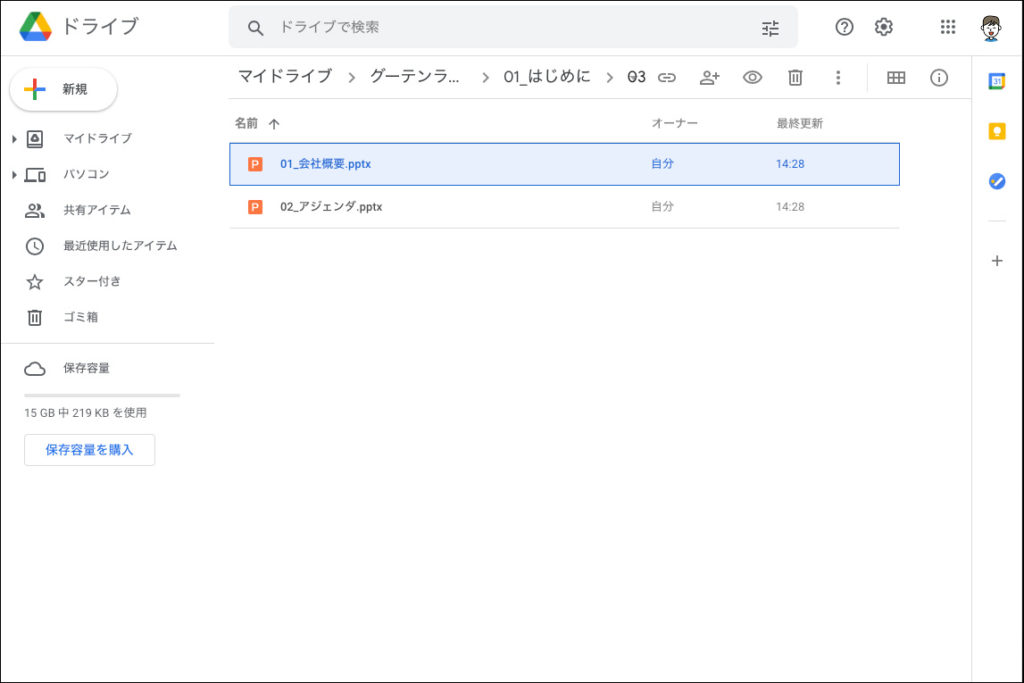Expand the マイドライブ tree arrow
Screen dimensions: 1024x683
click(x=13, y=139)
